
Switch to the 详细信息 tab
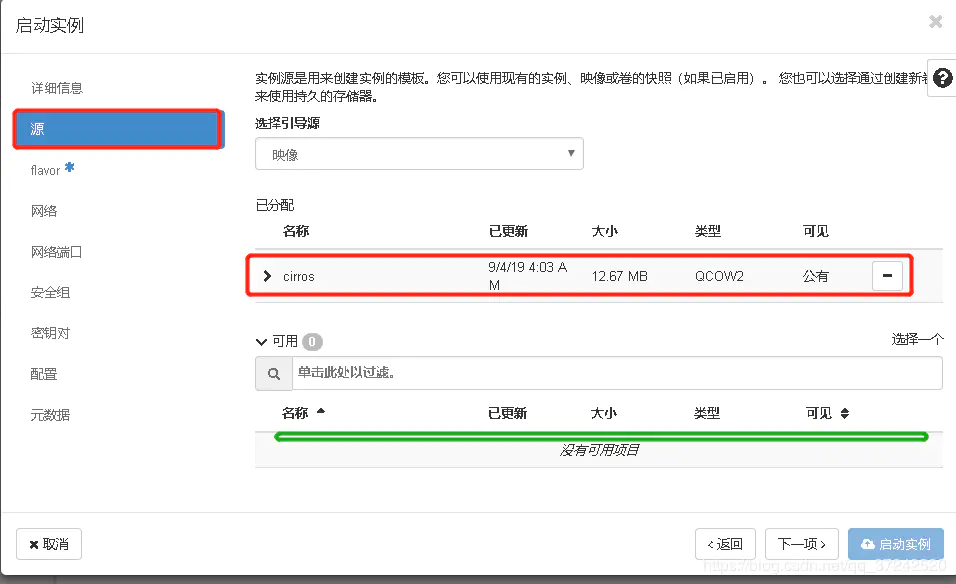[57, 88]
